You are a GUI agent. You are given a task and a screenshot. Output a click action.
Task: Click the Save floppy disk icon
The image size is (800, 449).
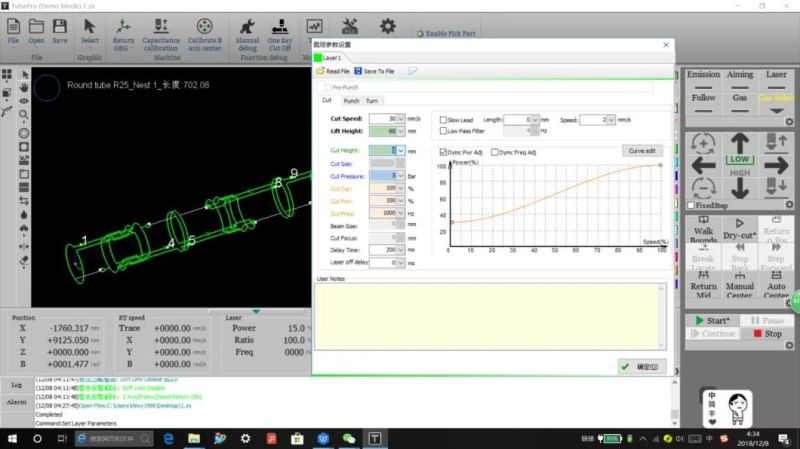[x=60, y=27]
